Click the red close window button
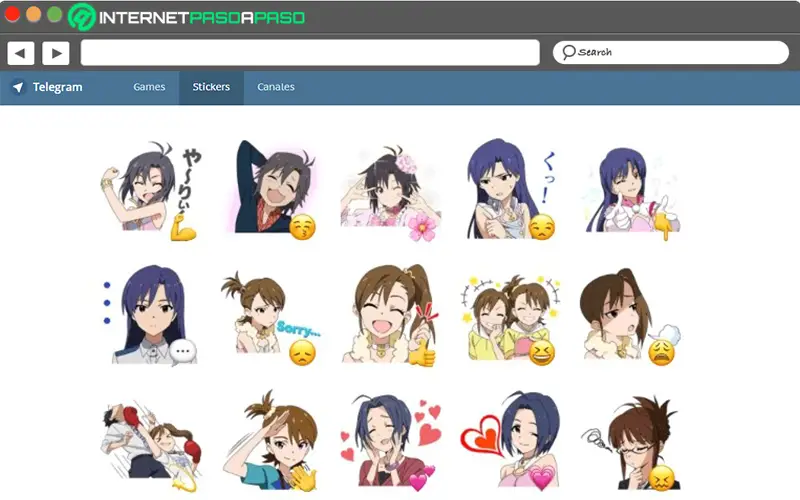This screenshot has height=500, width=800. tap(12, 14)
